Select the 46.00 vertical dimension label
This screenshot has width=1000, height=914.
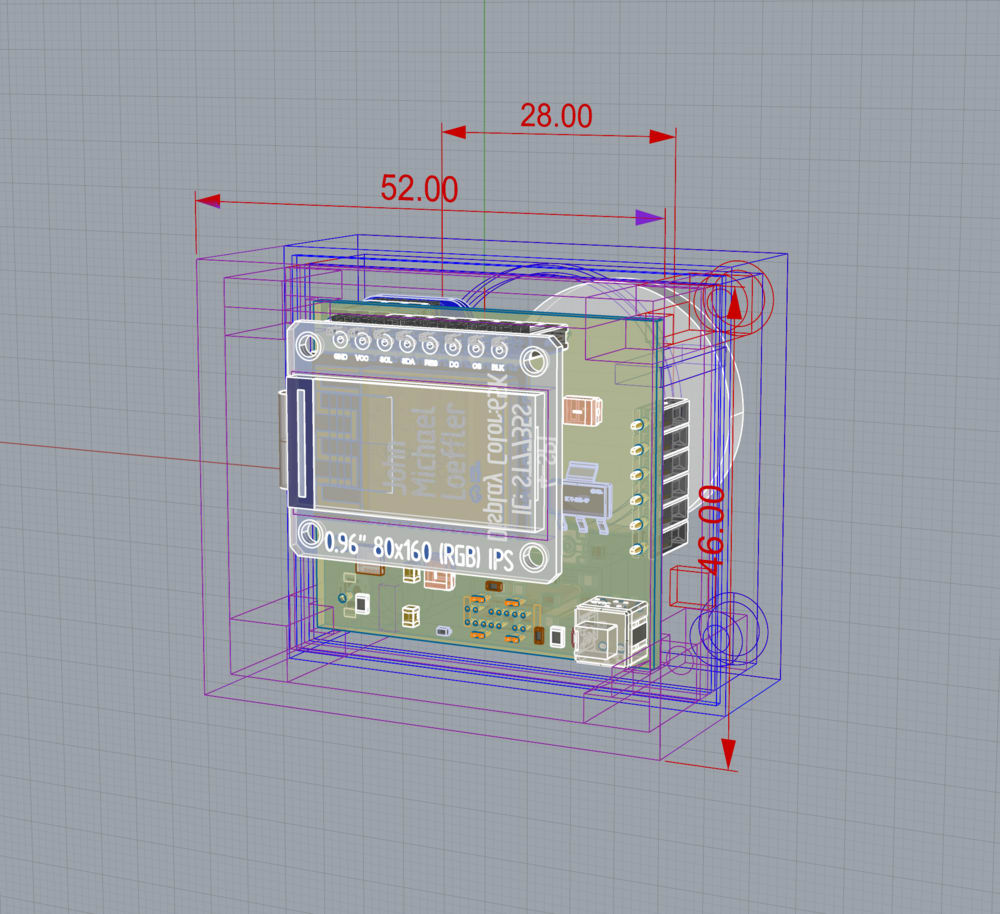coord(712,530)
